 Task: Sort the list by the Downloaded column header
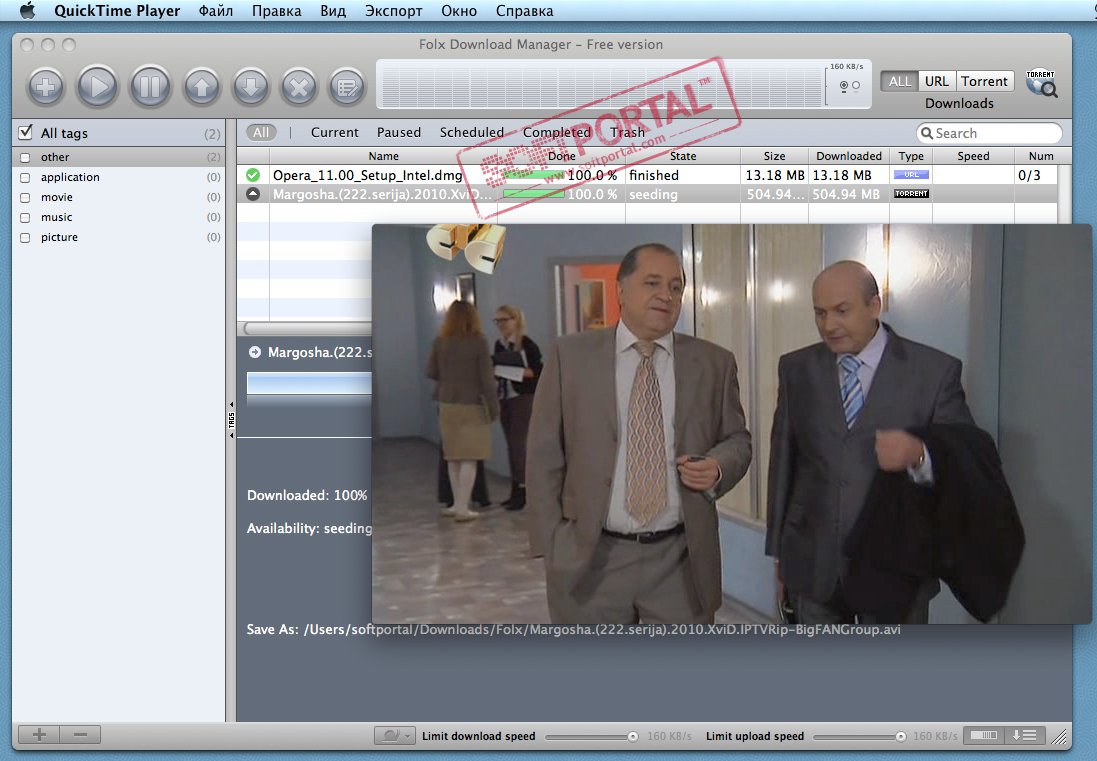[x=849, y=156]
